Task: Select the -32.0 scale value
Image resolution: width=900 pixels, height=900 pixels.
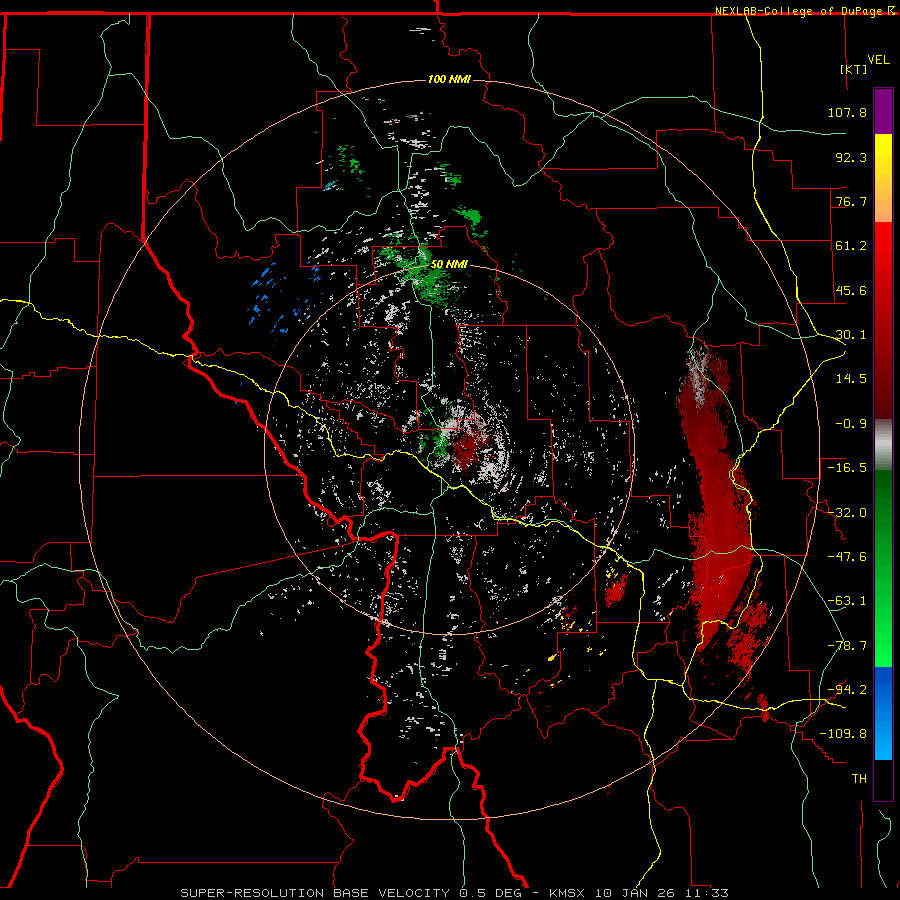Action: tap(847, 513)
